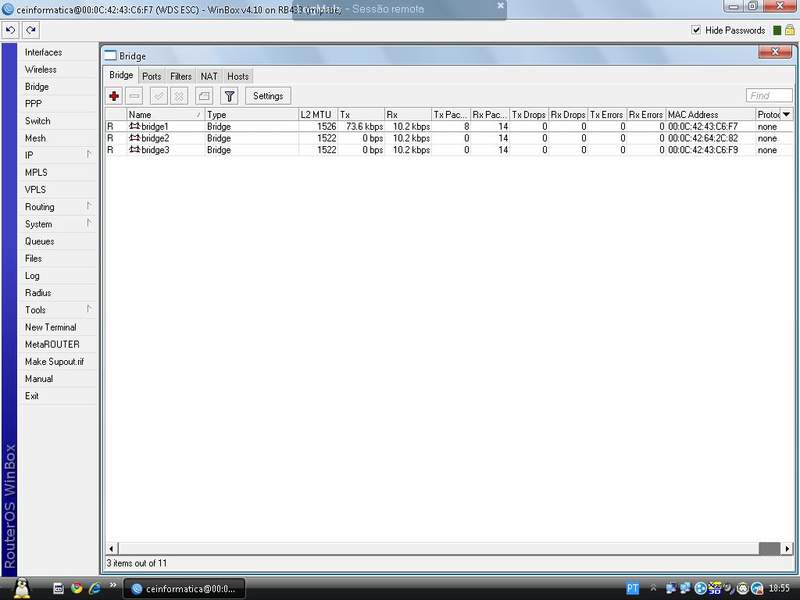Image resolution: width=800 pixels, height=600 pixels.
Task: Select the bridge3 row
Action: [x=449, y=150]
